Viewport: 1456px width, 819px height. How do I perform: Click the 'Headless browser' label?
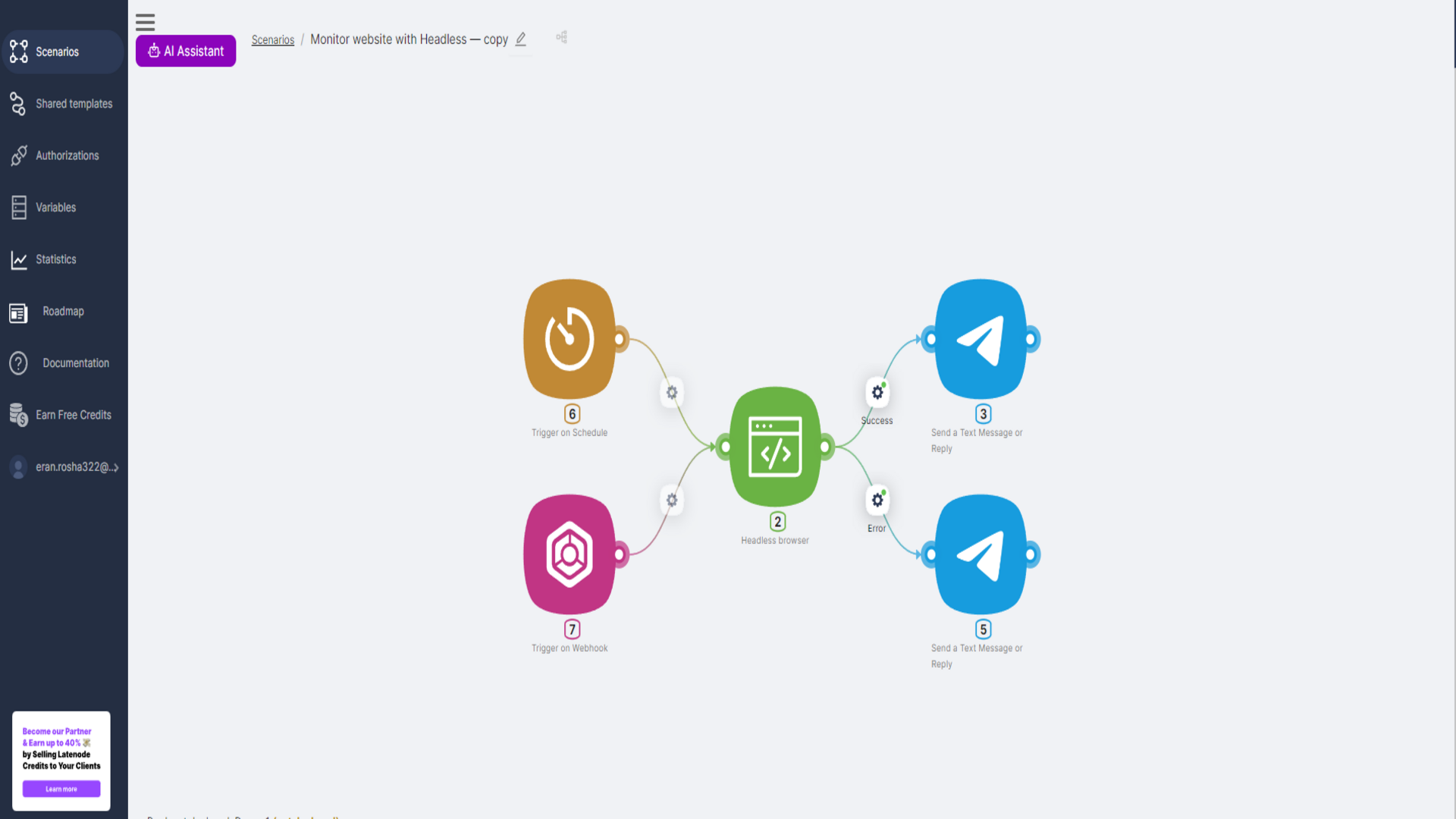pos(775,541)
